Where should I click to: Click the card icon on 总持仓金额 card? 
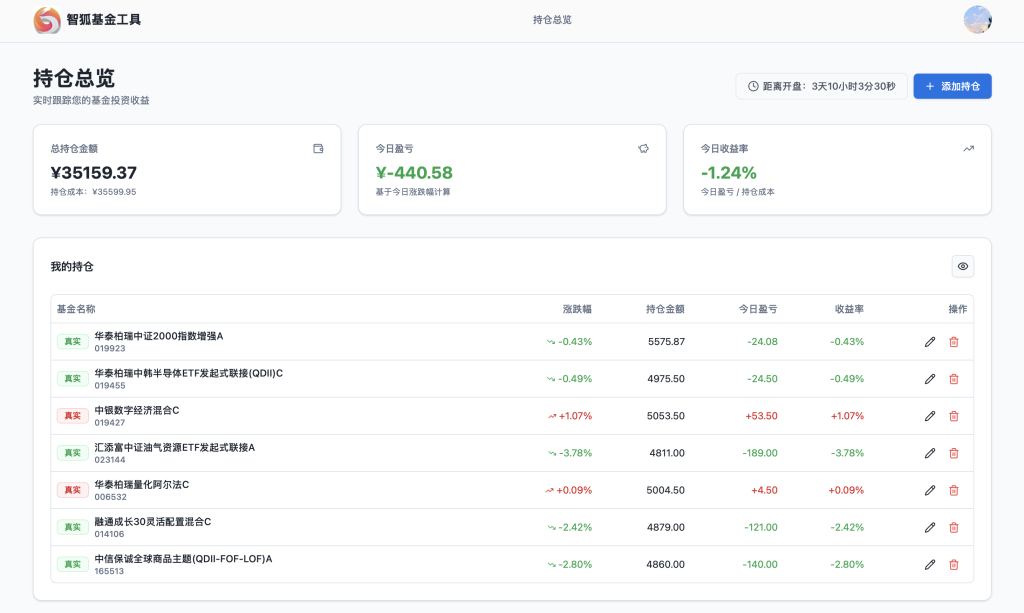coord(318,148)
